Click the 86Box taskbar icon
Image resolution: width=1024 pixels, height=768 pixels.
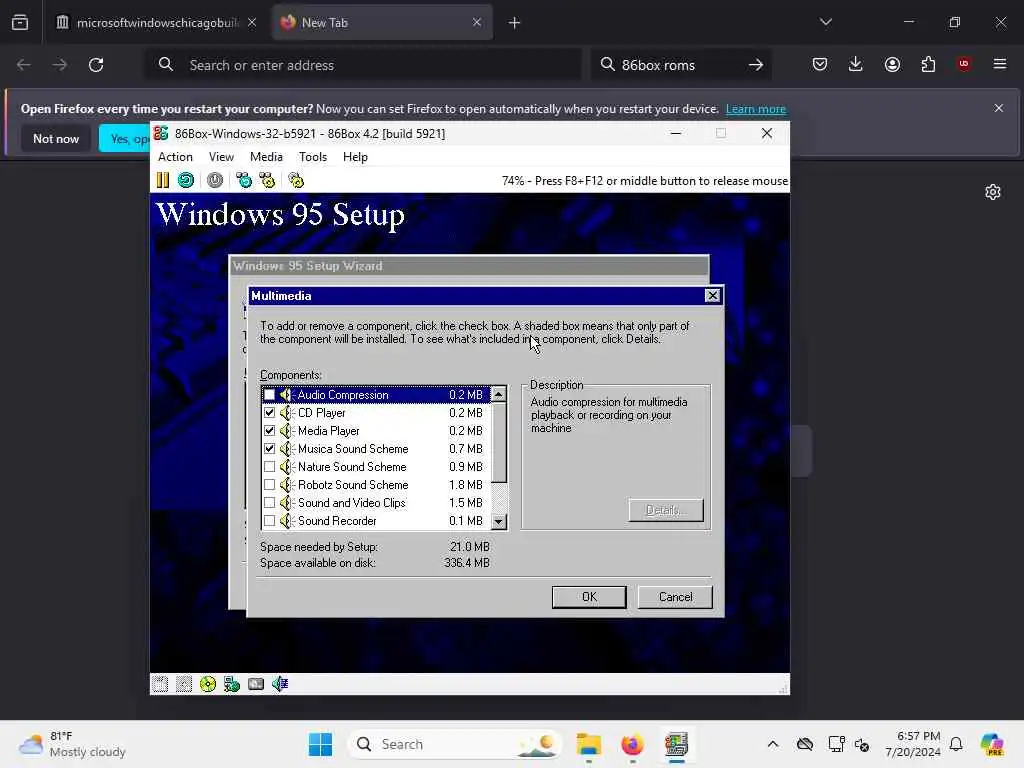[677, 744]
